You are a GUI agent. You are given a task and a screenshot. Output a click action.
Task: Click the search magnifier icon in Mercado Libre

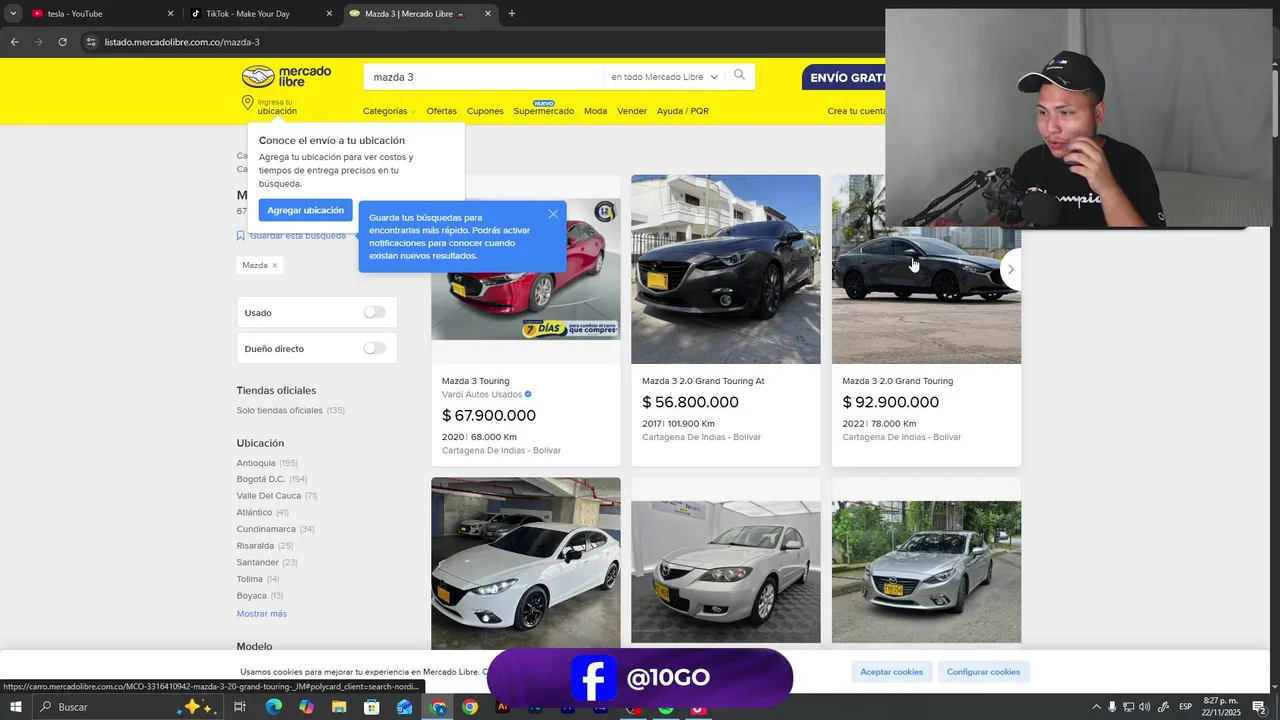pos(739,75)
